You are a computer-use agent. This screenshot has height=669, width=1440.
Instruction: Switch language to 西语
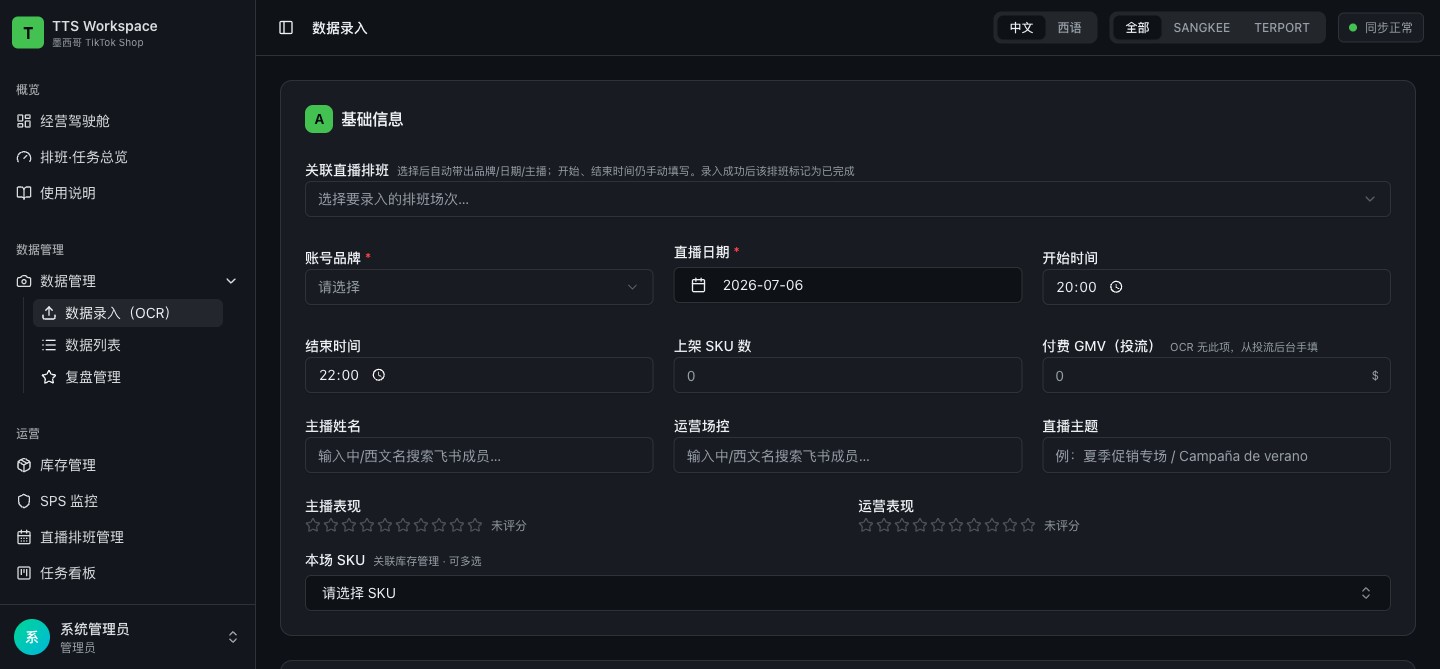pyautogui.click(x=1069, y=28)
